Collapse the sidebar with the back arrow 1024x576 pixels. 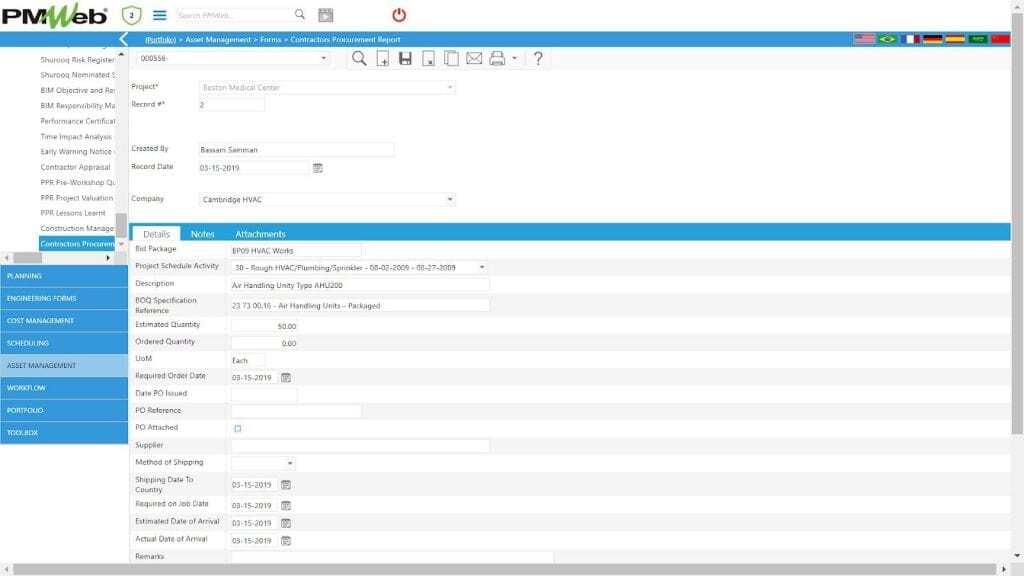pyautogui.click(x=123, y=39)
